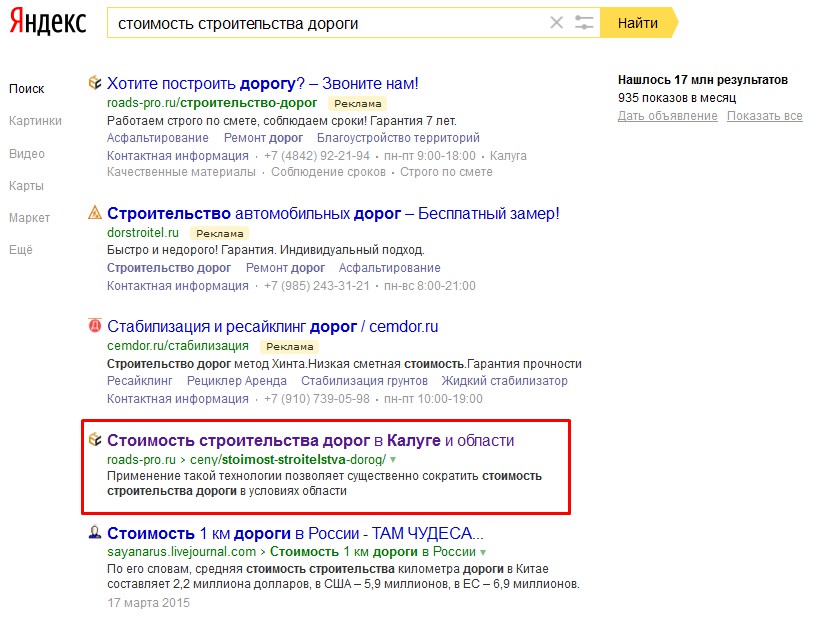Switch to Маркет search

pyautogui.click(x=30, y=218)
